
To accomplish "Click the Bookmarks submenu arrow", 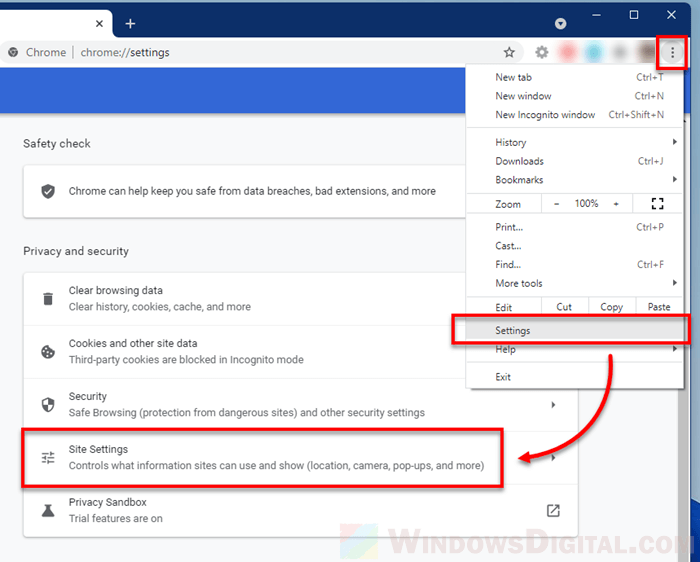I will [x=675, y=179].
